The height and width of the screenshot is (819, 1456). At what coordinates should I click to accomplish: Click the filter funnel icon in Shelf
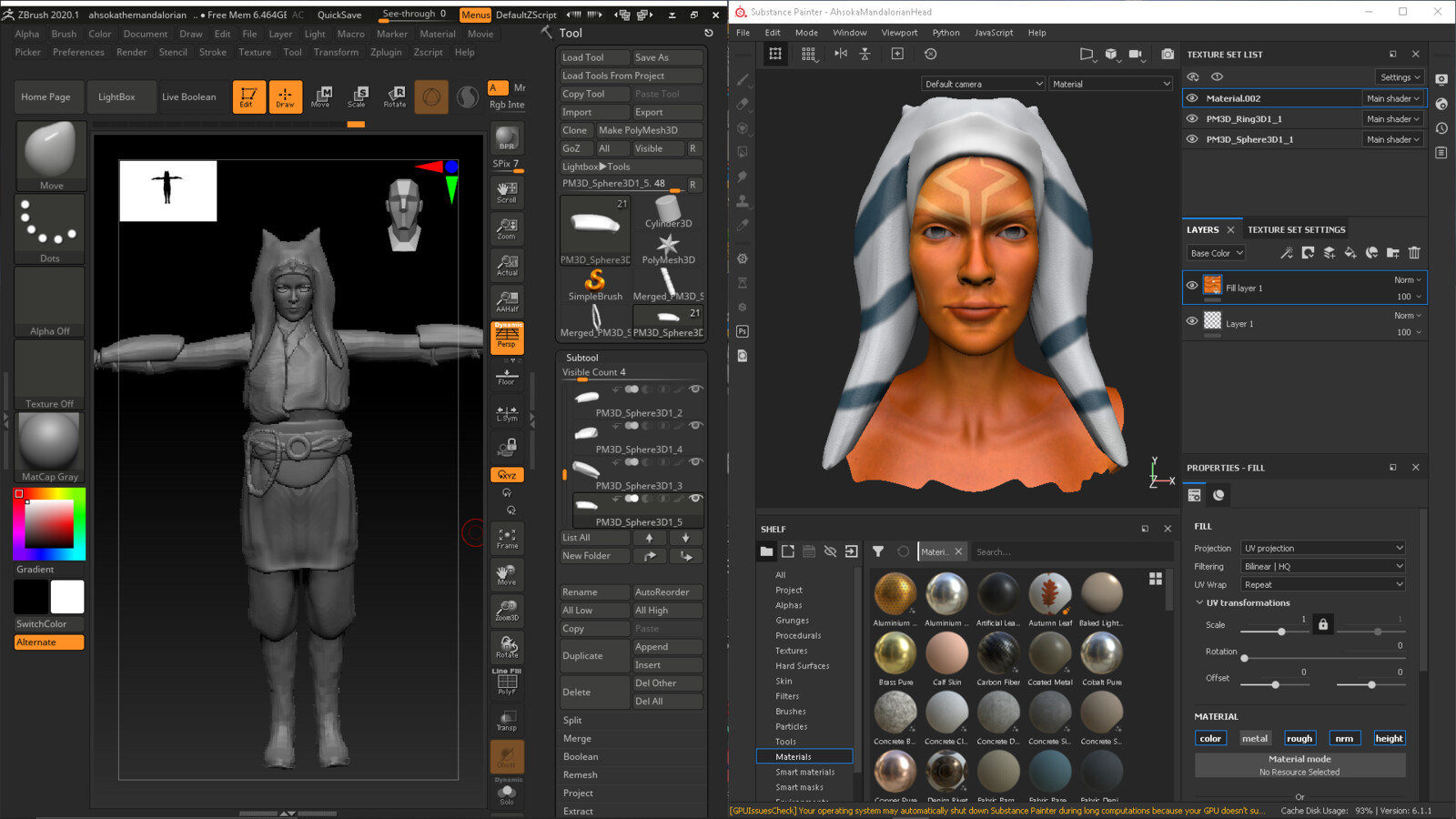click(x=878, y=551)
